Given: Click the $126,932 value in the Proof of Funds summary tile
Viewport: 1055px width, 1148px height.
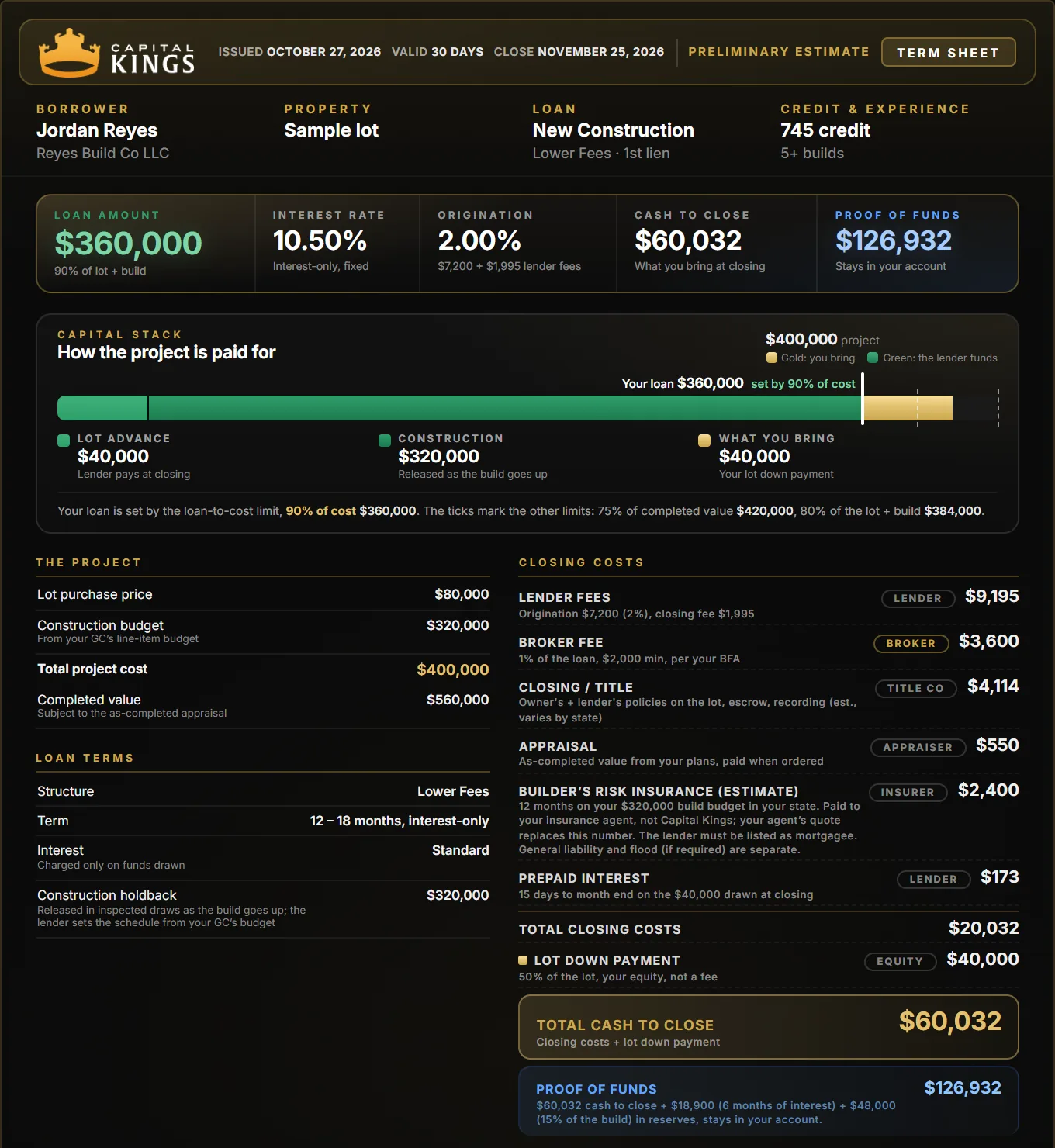Looking at the screenshot, I should pos(894,240).
